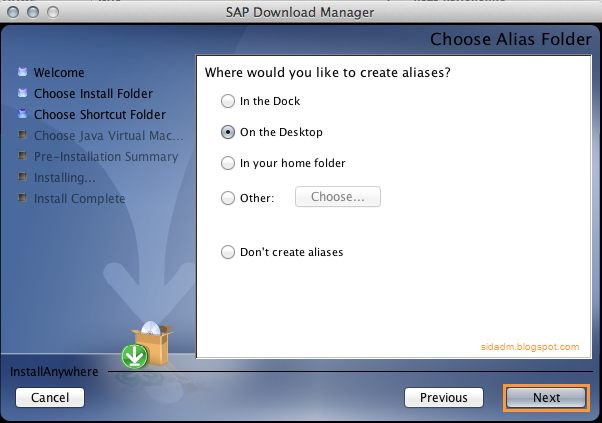
Task: Go back with the Previous button
Action: coord(444,398)
